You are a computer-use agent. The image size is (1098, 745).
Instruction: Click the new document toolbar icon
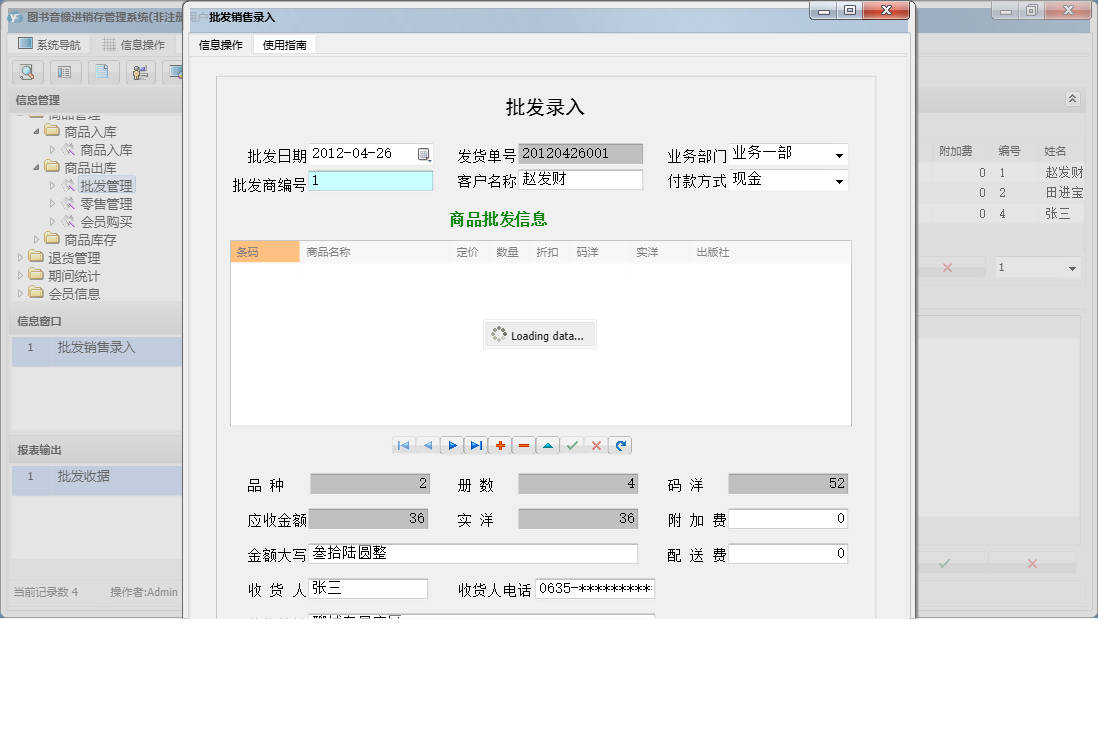point(103,72)
